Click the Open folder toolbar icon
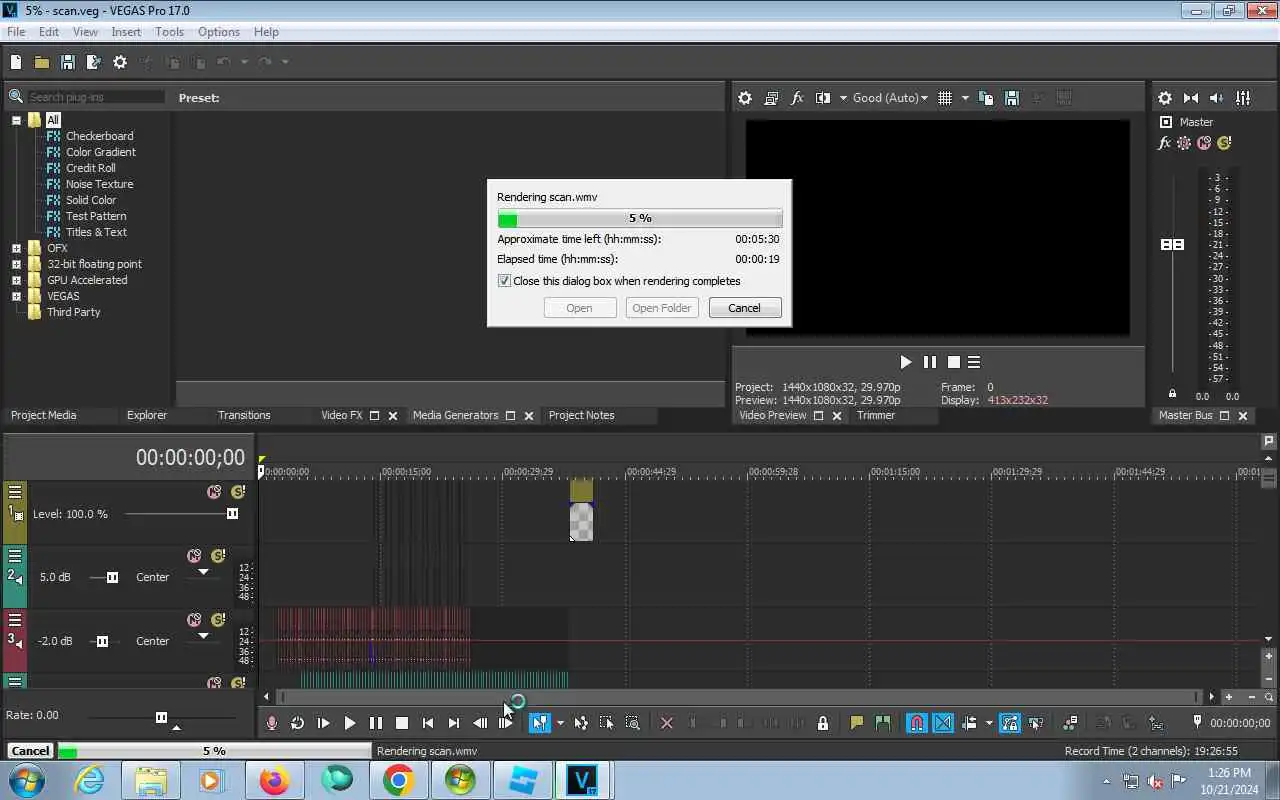1280x800 pixels. pyautogui.click(x=42, y=62)
